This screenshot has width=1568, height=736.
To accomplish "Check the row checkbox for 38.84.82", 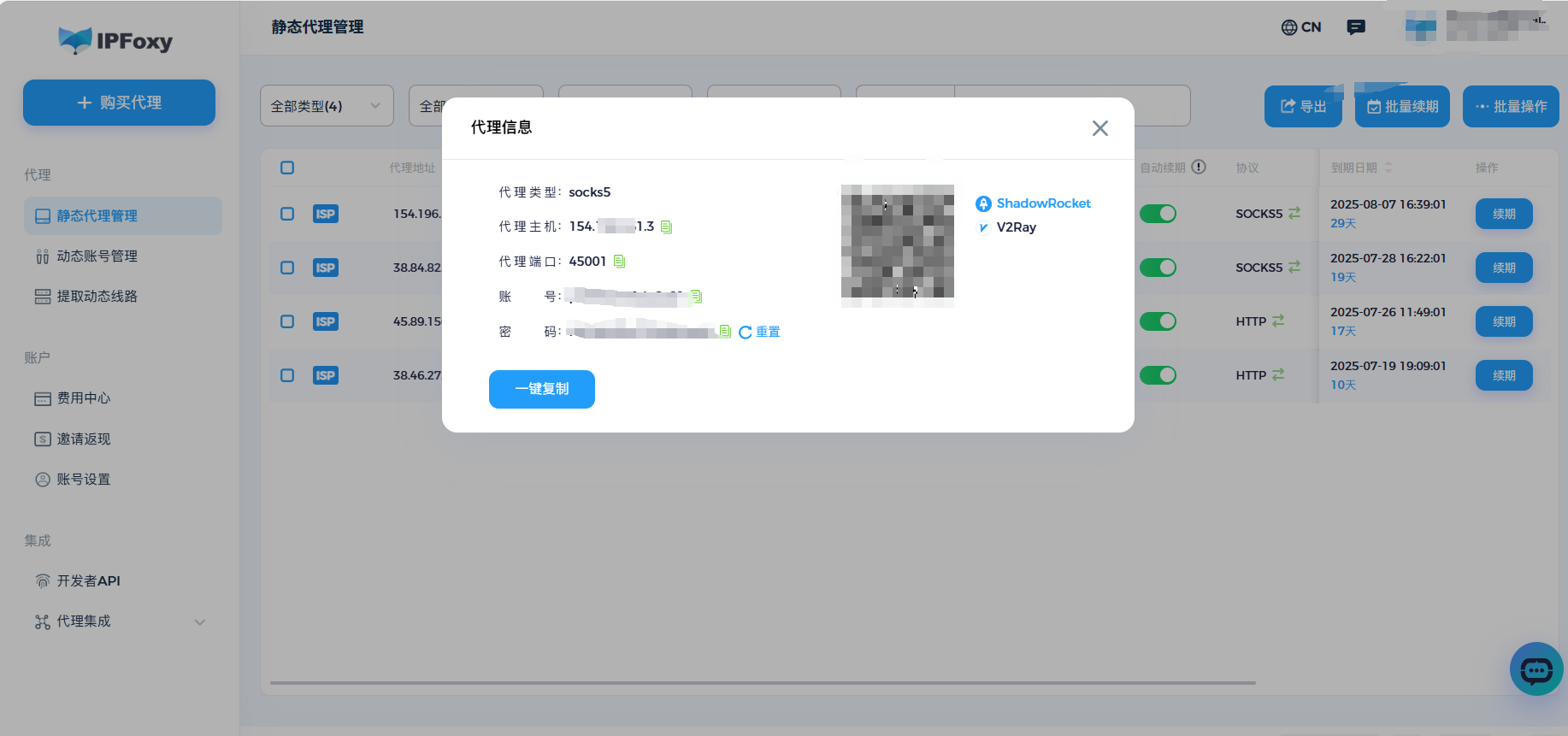I will click(287, 268).
